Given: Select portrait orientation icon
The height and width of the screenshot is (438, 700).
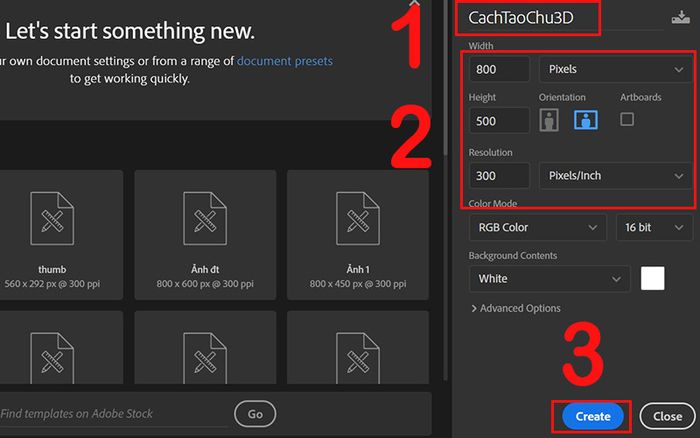Looking at the screenshot, I should tap(549, 120).
